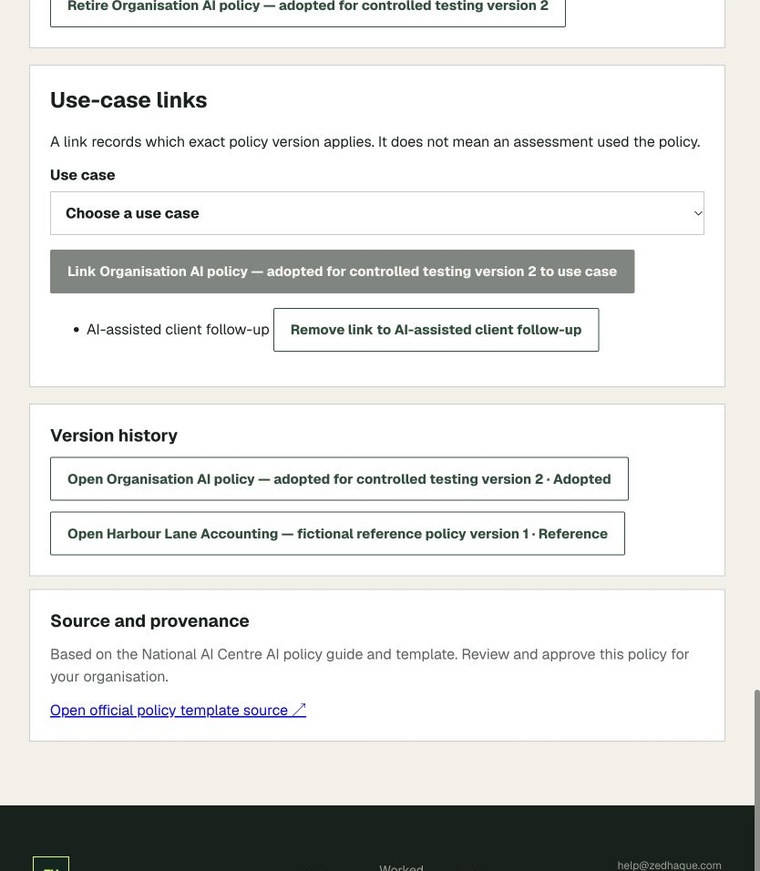The height and width of the screenshot is (871, 760).
Task: Click the 'Source and provenance' heading
Action: tap(149, 621)
